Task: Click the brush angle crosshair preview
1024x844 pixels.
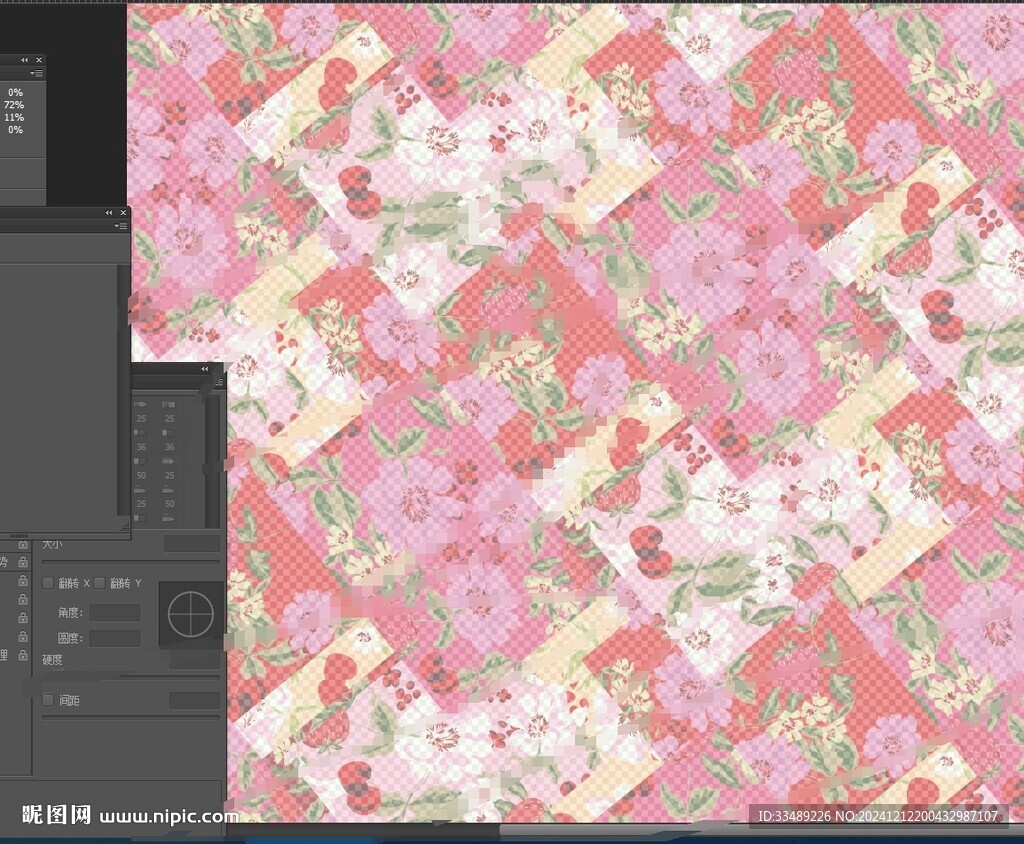Action: pyautogui.click(x=191, y=614)
